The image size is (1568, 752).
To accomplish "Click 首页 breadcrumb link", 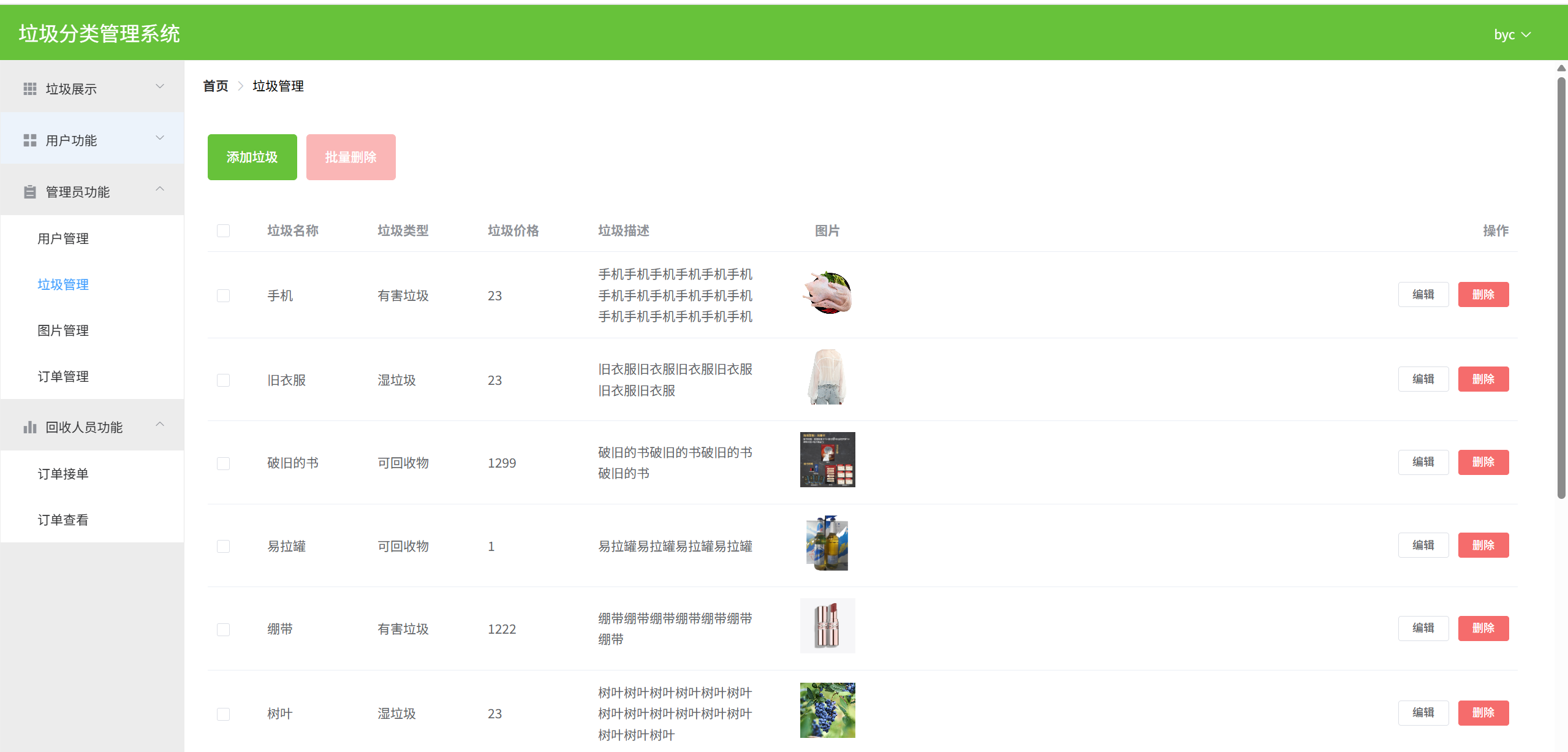I will pyautogui.click(x=215, y=86).
